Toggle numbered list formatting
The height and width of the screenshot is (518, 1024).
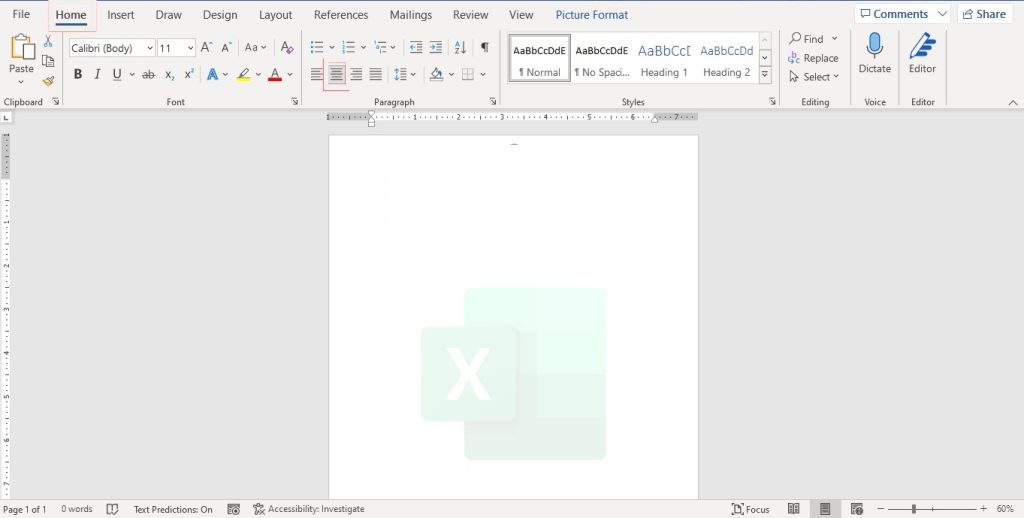tap(349, 48)
